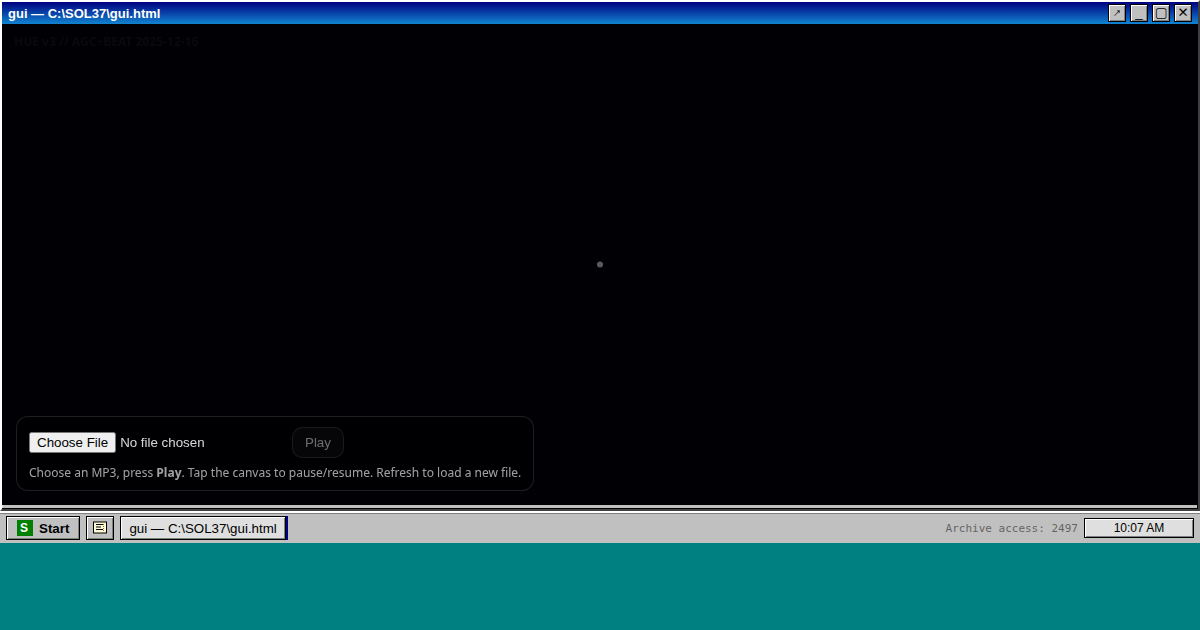This screenshot has width=1200, height=630.
Task: Click "Refresh to load a new file" text
Action: [x=448, y=473]
